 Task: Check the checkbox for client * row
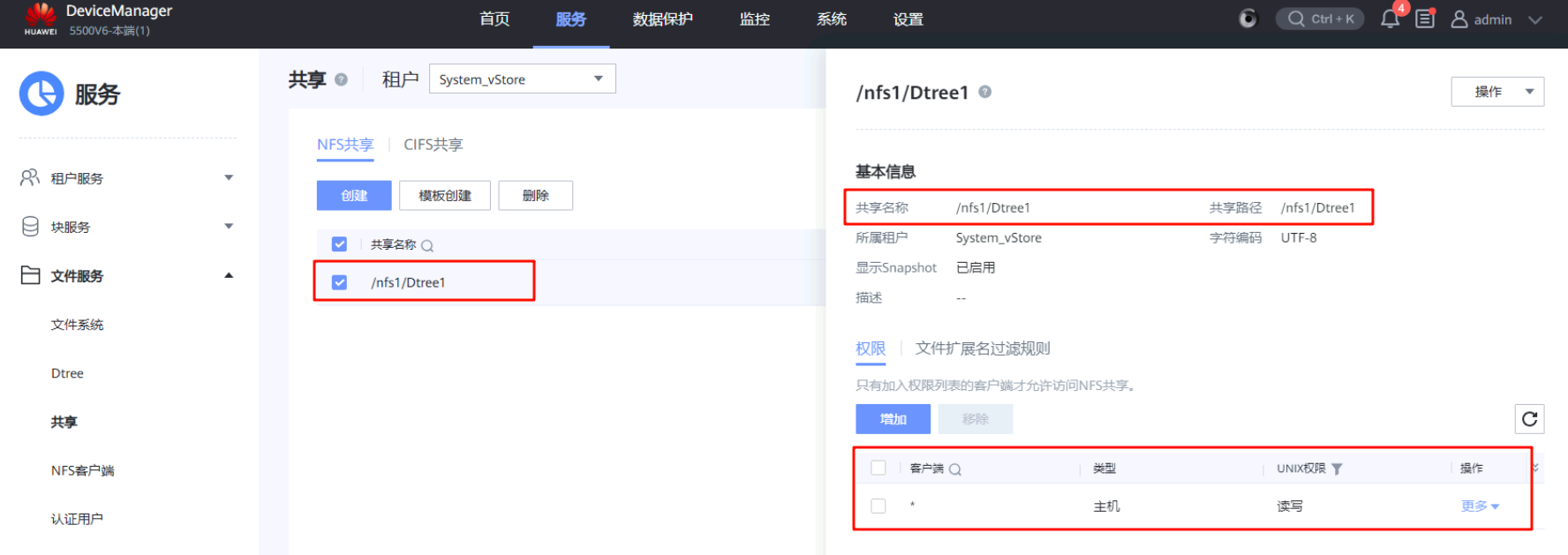tap(878, 506)
